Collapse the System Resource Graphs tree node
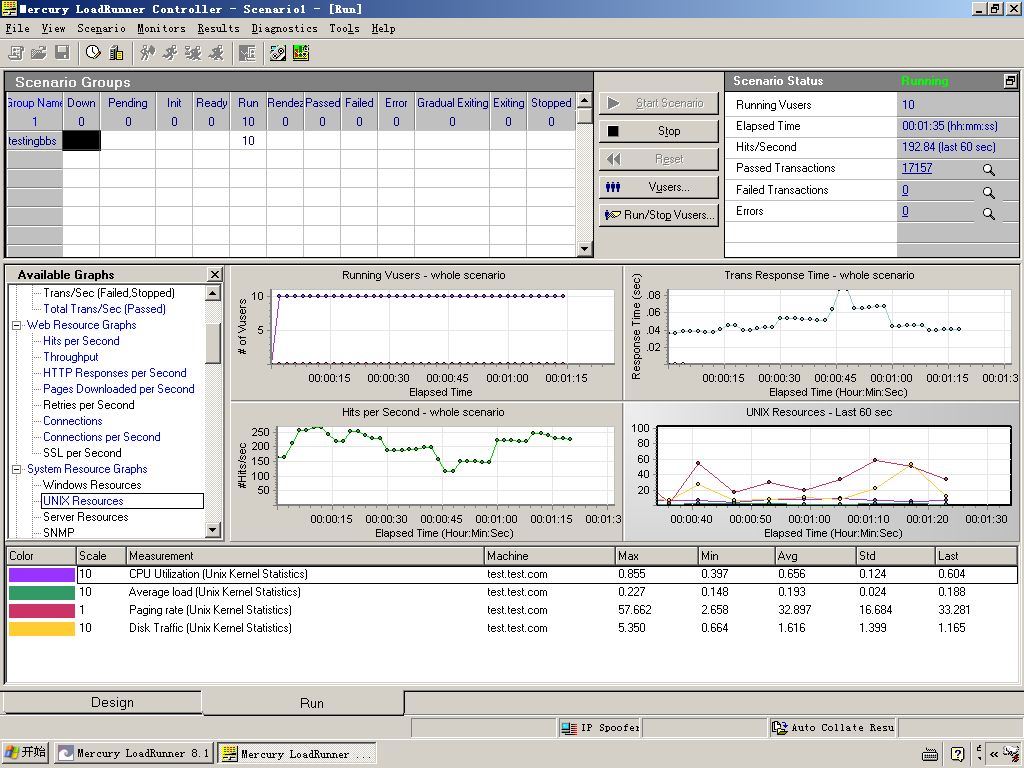The width and height of the screenshot is (1024, 768). point(17,469)
